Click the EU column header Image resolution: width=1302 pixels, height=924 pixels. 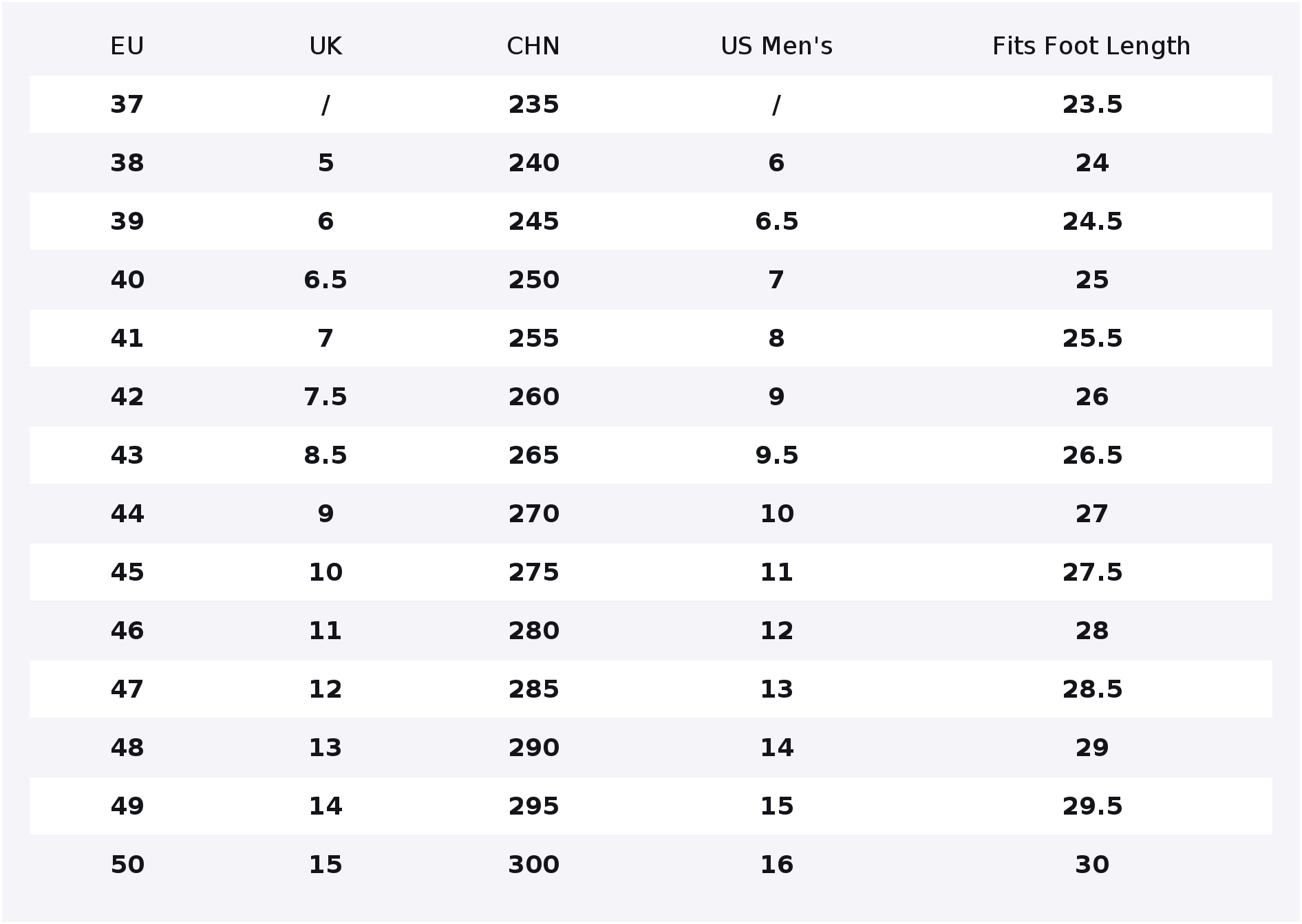tap(127, 47)
